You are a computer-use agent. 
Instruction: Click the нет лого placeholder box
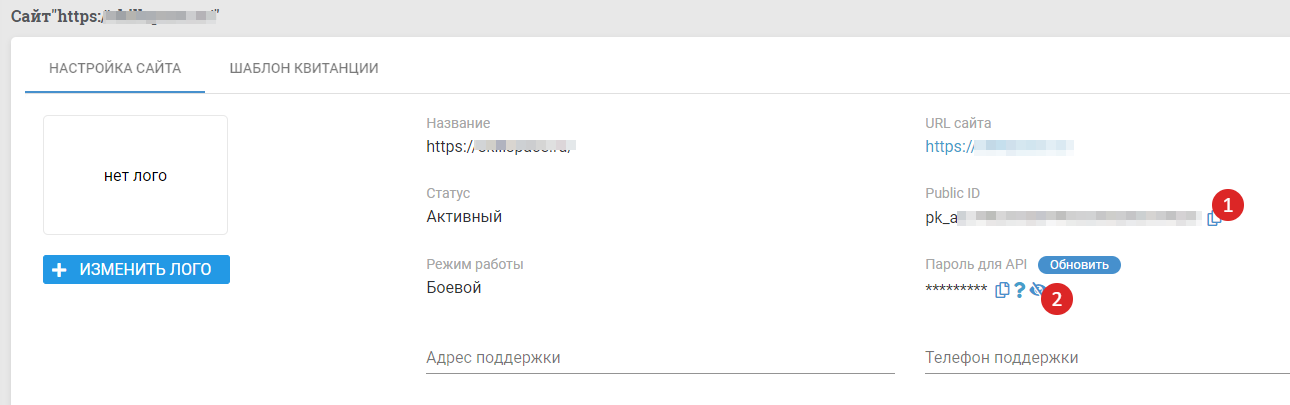[135, 175]
